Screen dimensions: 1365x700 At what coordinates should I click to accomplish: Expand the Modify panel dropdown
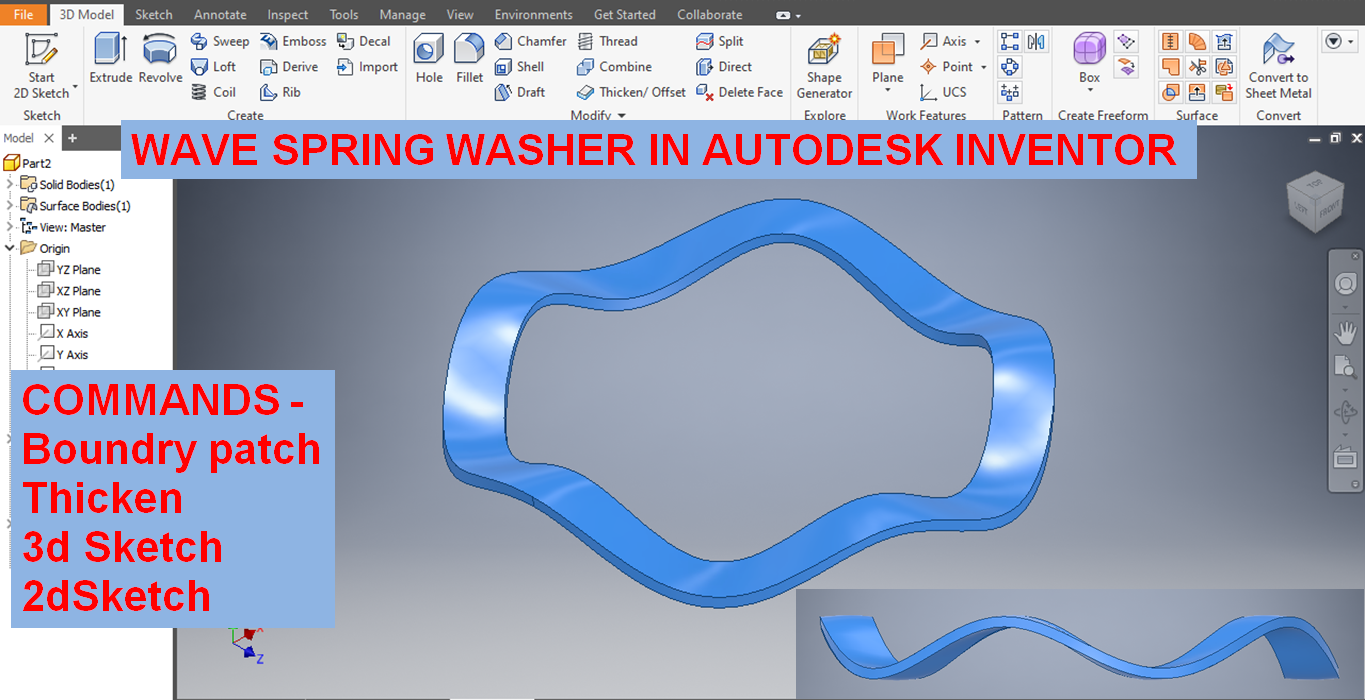622,116
